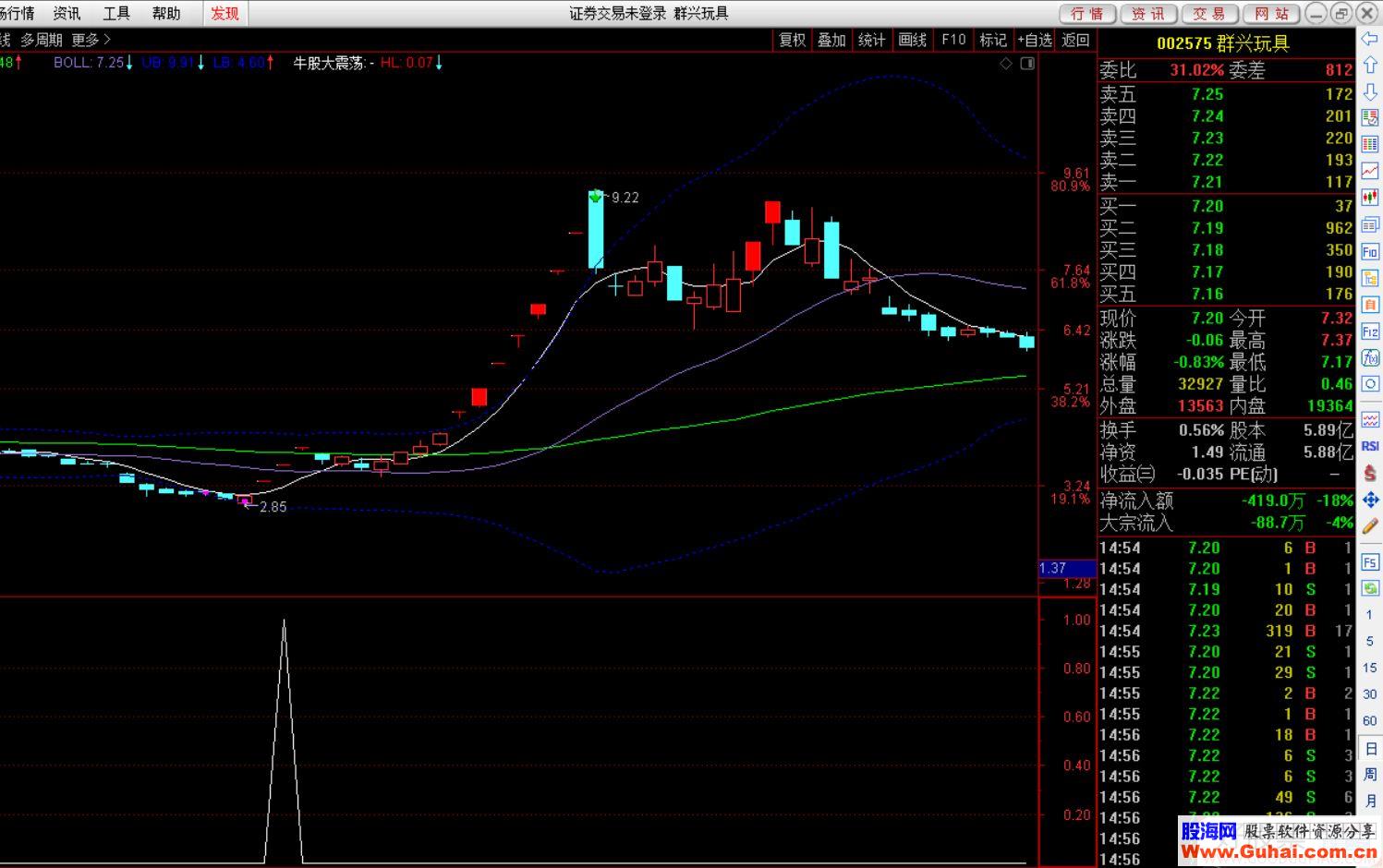Click the diamond icon above chart

click(1006, 64)
